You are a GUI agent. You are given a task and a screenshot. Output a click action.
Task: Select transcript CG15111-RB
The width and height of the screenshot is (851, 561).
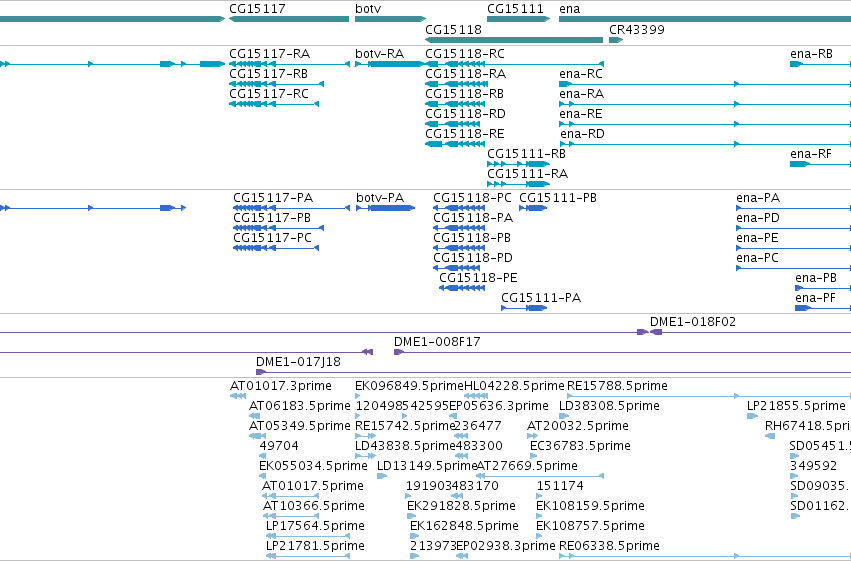(526, 154)
